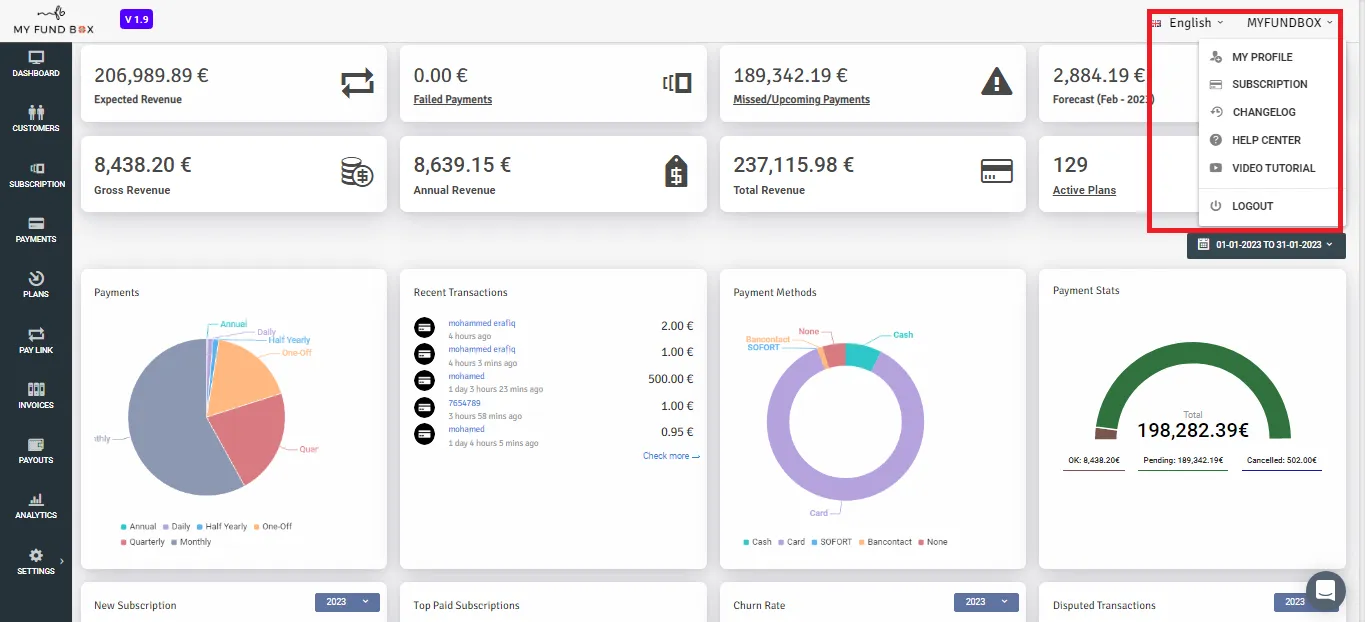1365x622 pixels.
Task: Open the Subscription sidebar section
Action: pos(36,175)
